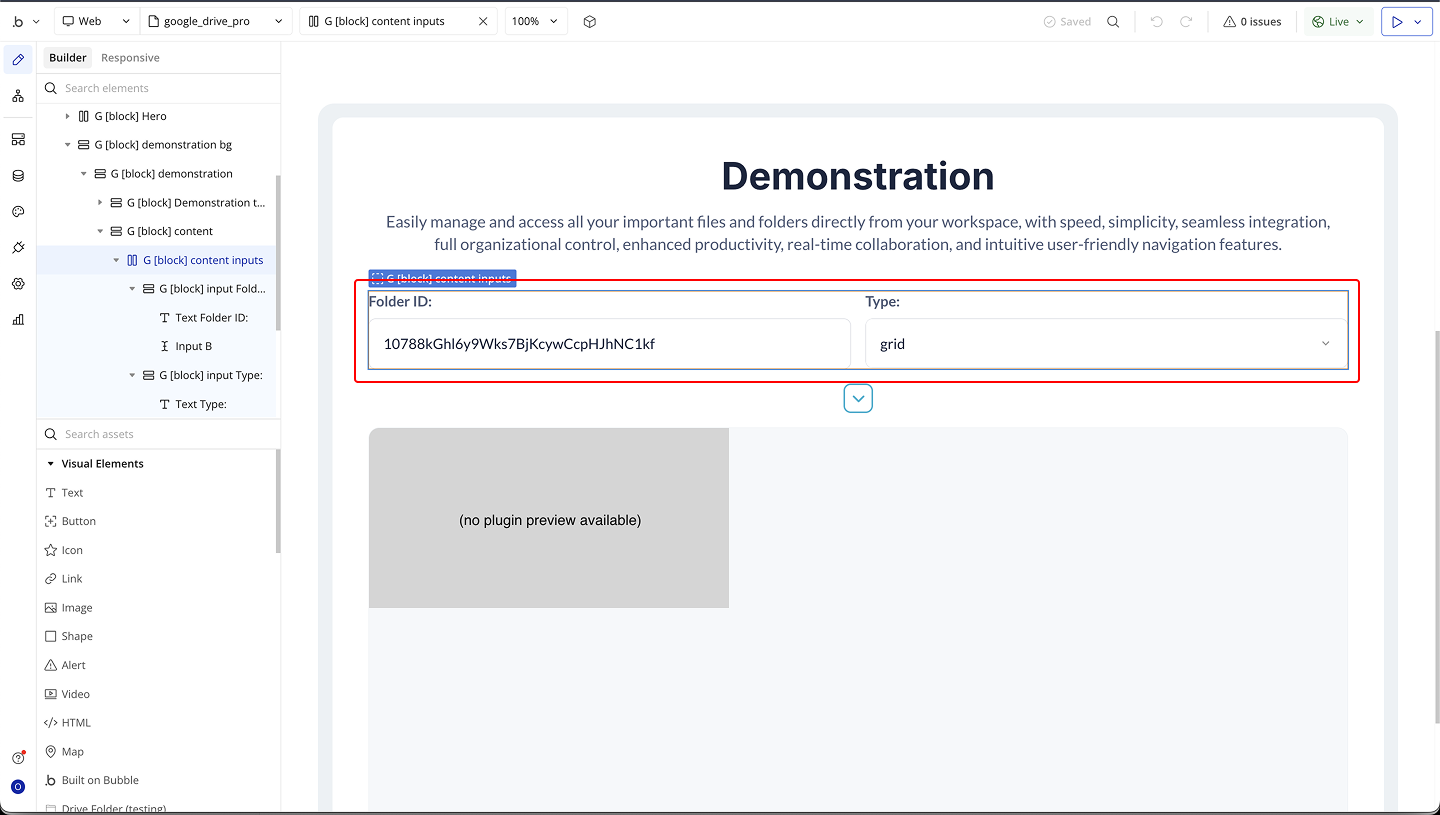1440x815 pixels.
Task: Add a Built on Bubble element
Action: coord(92,780)
